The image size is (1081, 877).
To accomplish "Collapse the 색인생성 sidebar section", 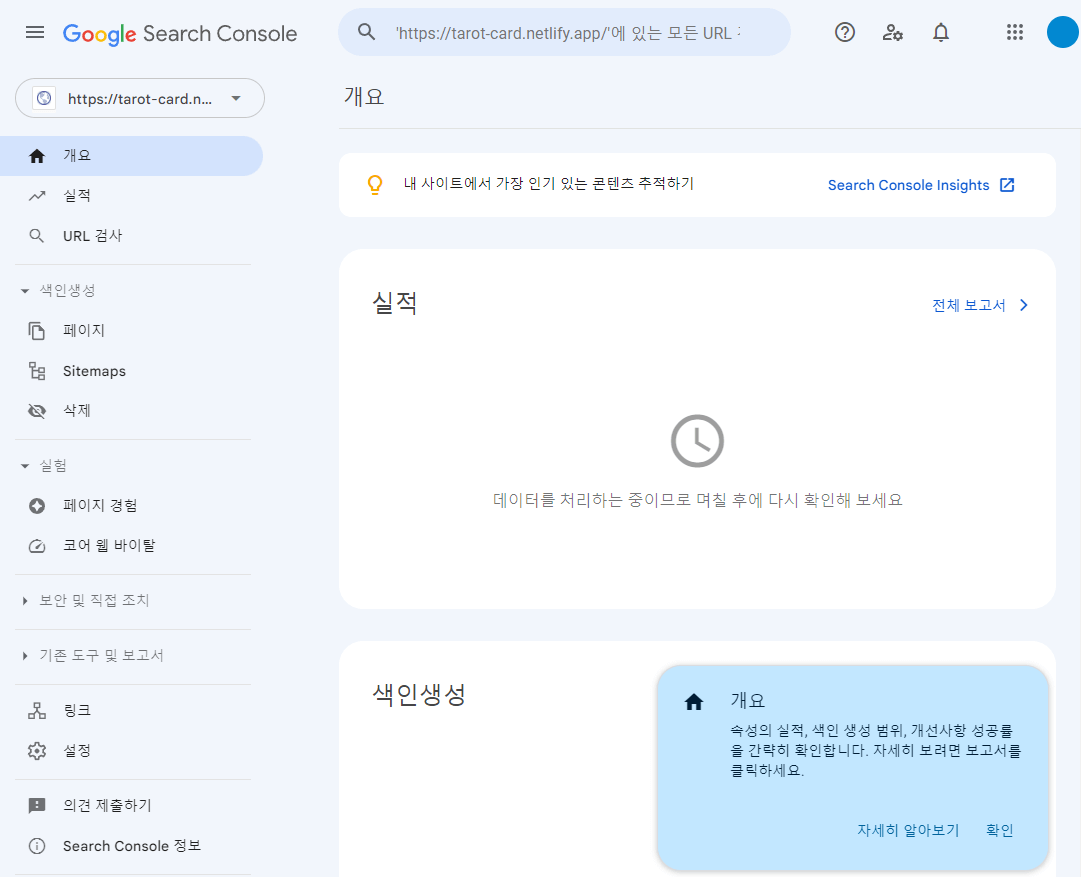I will pos(24,290).
